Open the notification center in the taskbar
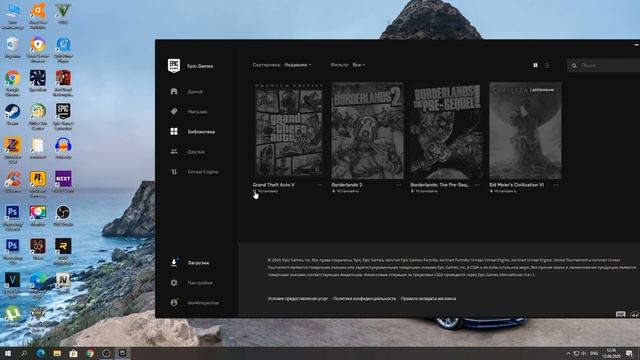Image resolution: width=640 pixels, height=360 pixels. coord(629,353)
